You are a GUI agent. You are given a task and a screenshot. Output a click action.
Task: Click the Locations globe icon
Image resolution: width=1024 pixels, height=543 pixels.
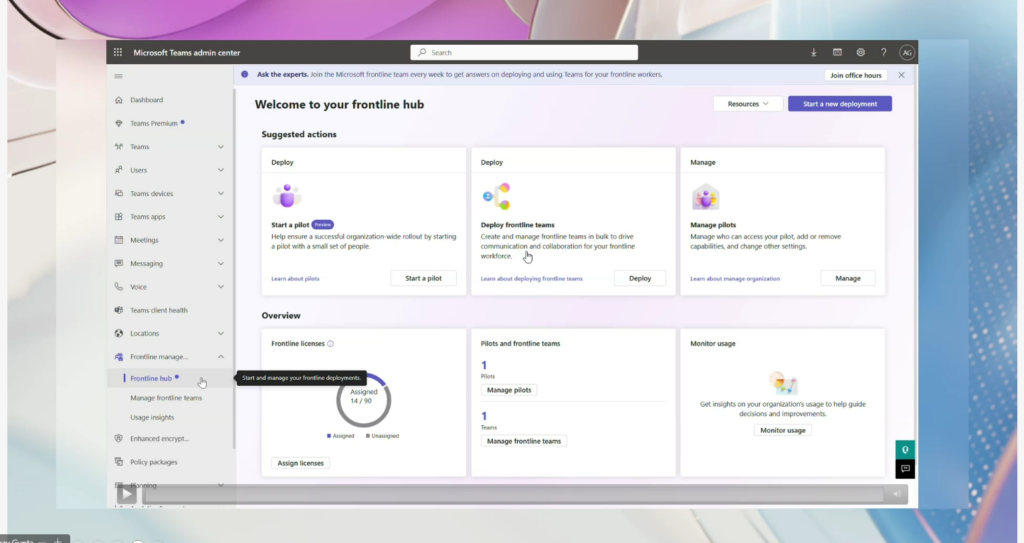[x=119, y=333]
